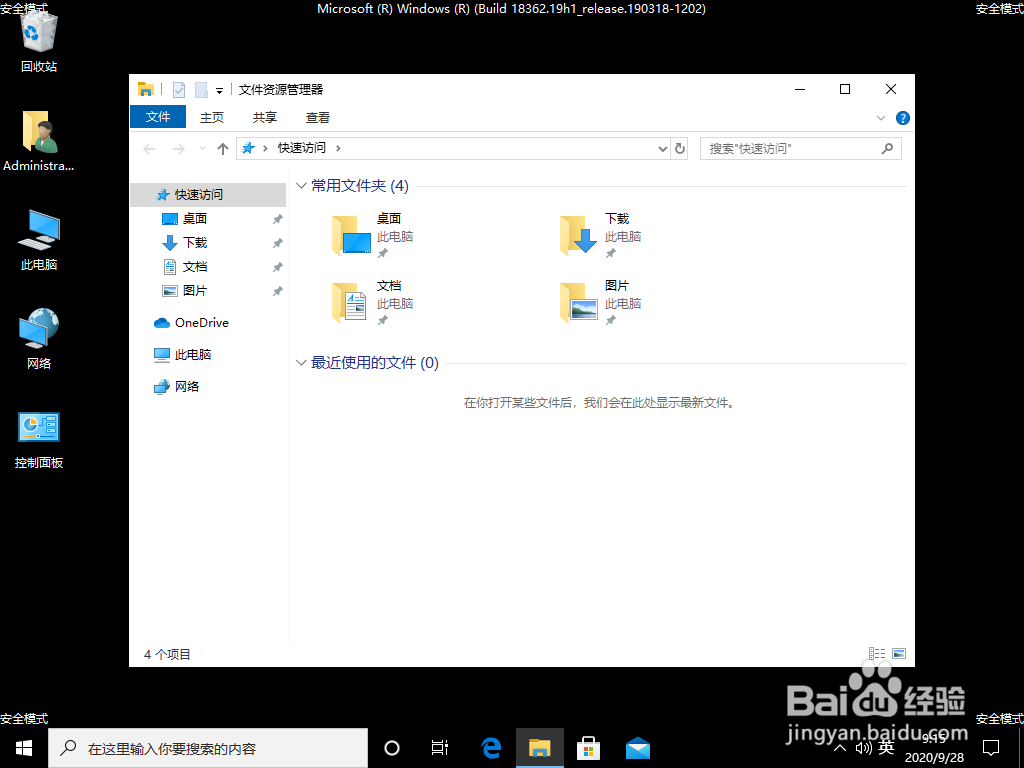1024x768 pixels.
Task: Open the Action Center notification icon
Action: coord(991,748)
